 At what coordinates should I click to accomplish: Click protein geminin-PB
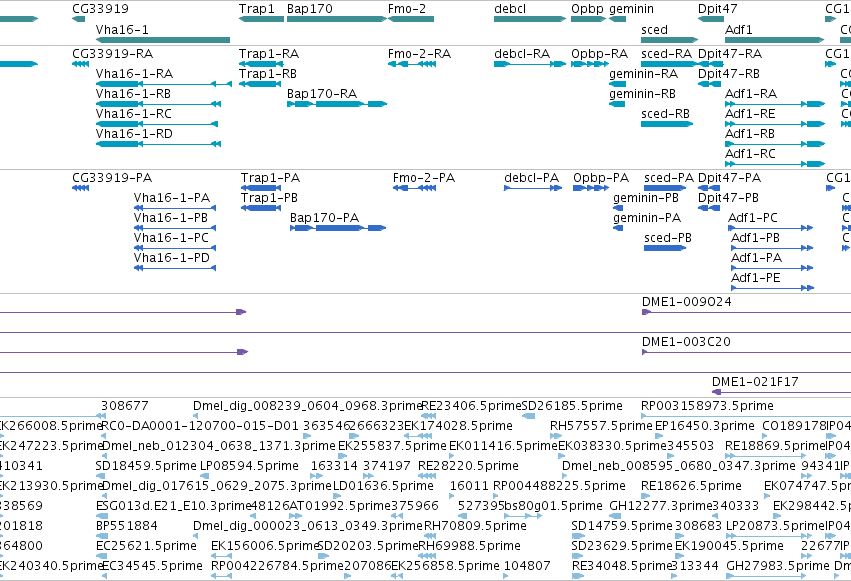(646, 198)
